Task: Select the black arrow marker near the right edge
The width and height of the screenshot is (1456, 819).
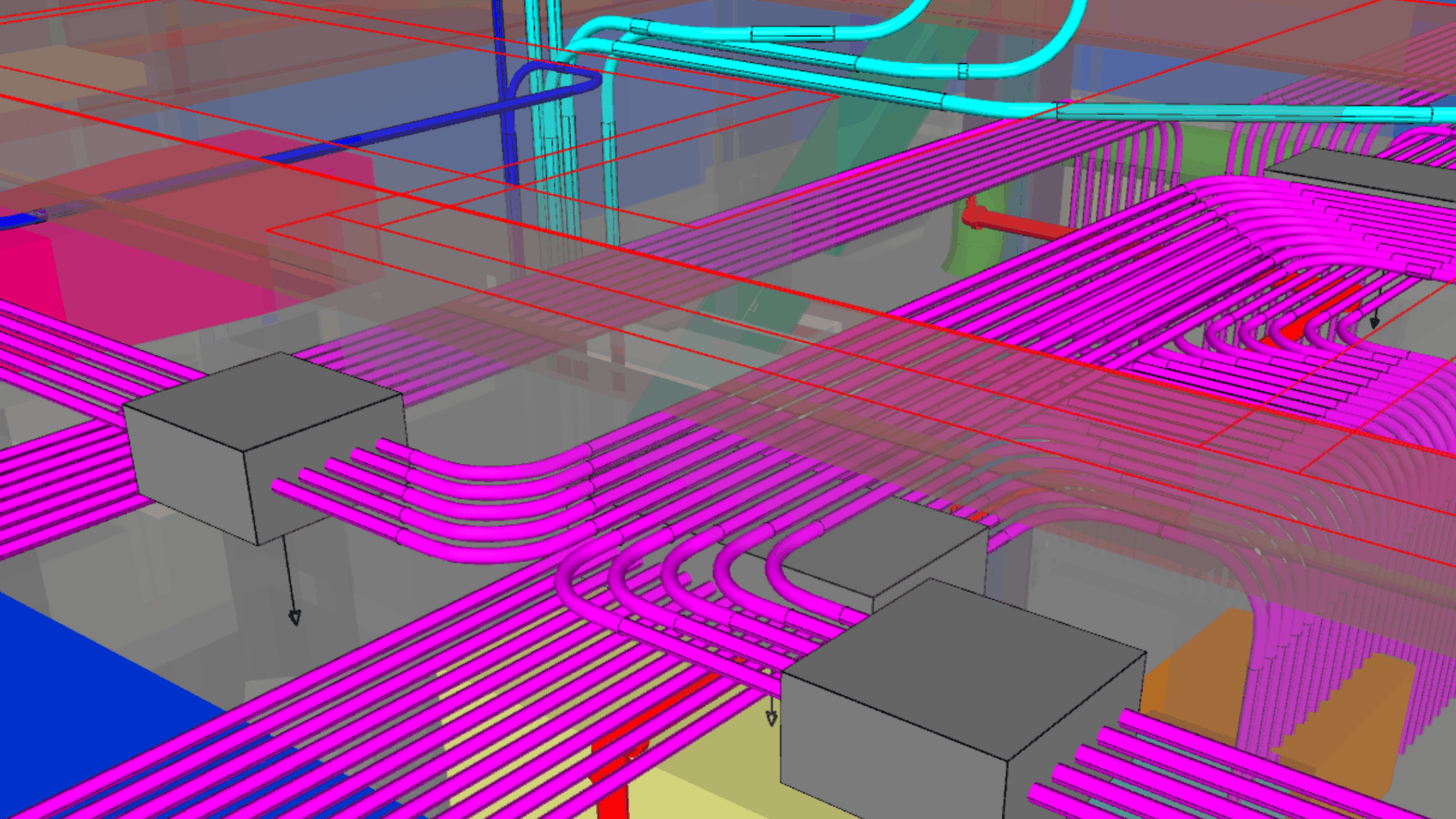Action: [1374, 321]
